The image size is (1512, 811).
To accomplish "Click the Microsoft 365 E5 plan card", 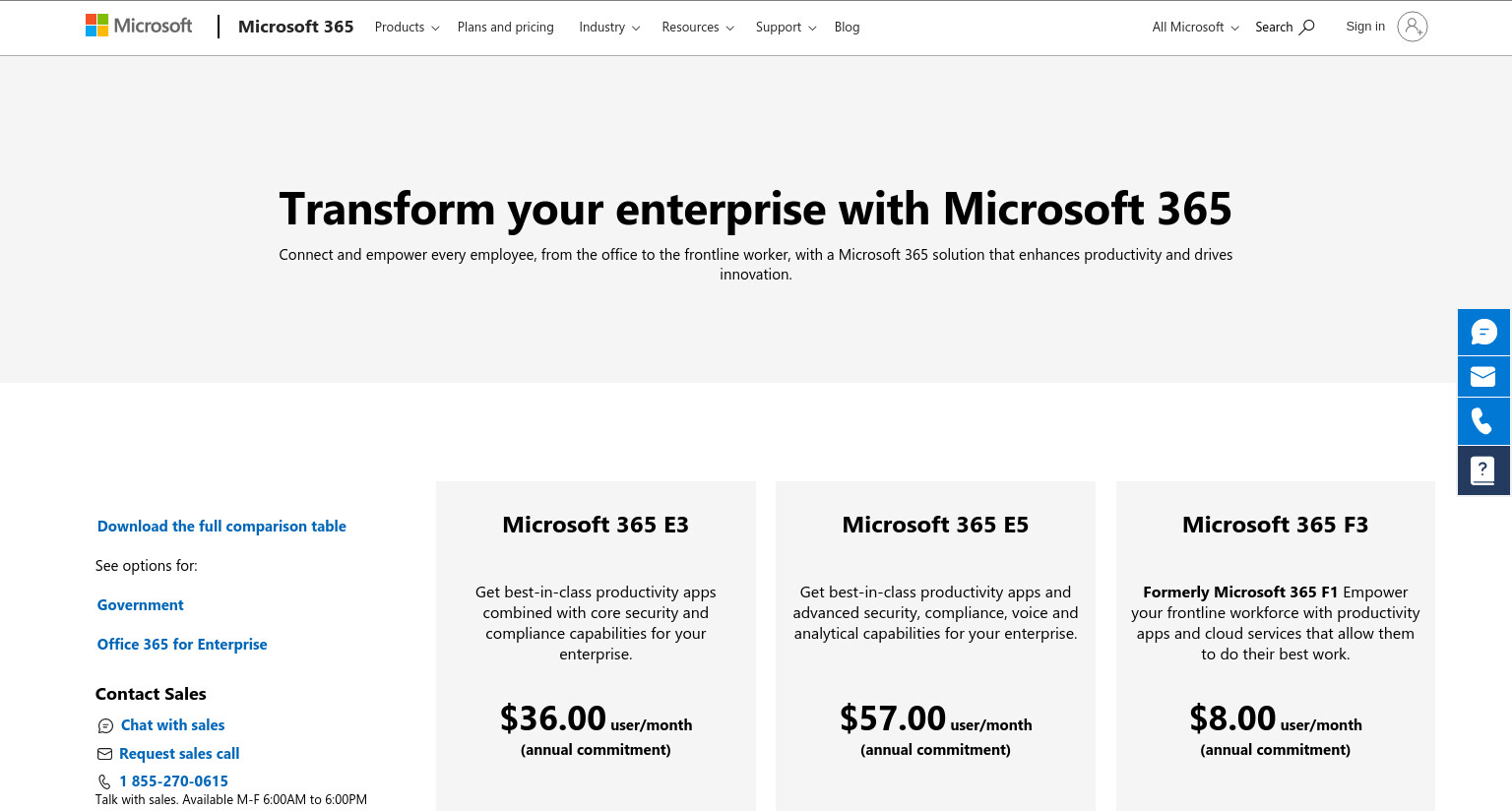I will [935, 646].
